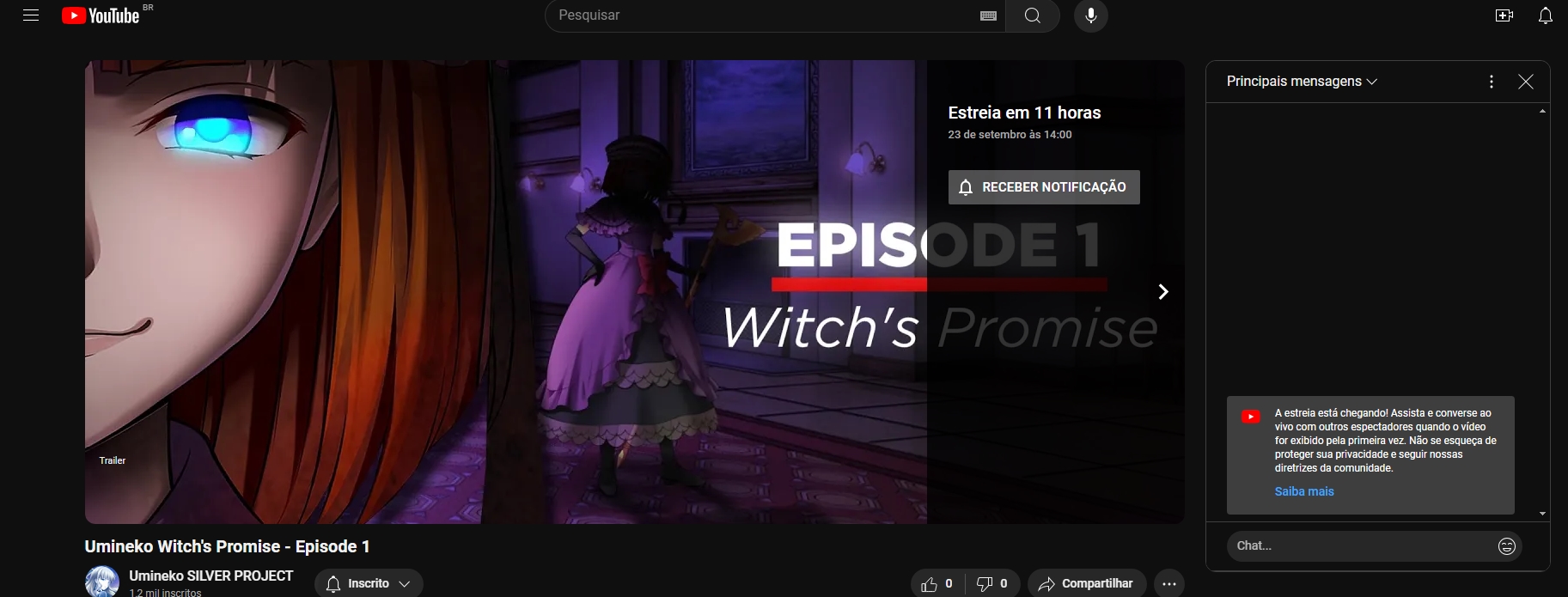
Task: Click the next arrow on video player
Action: tap(1163, 292)
